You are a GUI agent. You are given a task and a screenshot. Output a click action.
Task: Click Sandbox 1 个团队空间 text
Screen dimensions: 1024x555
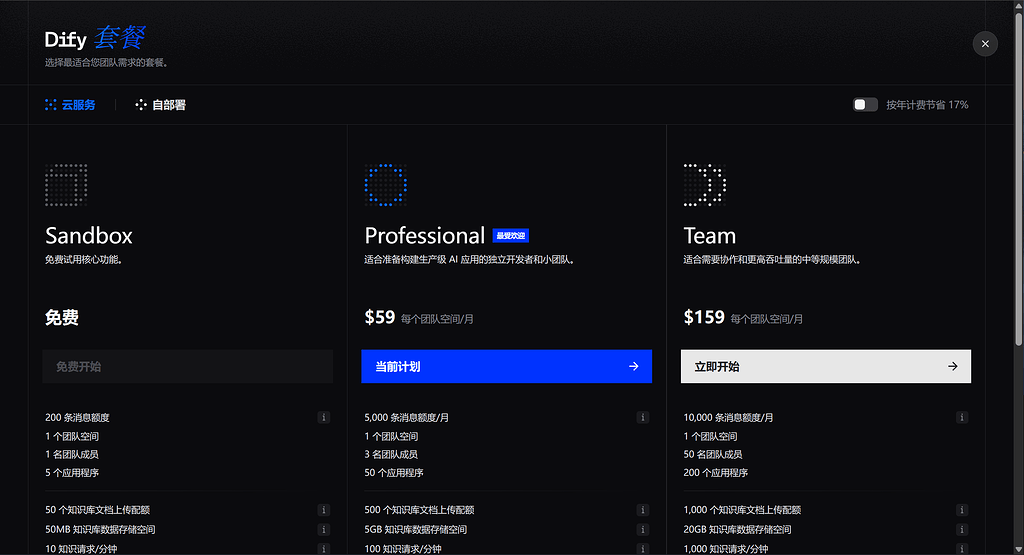[x=72, y=436]
